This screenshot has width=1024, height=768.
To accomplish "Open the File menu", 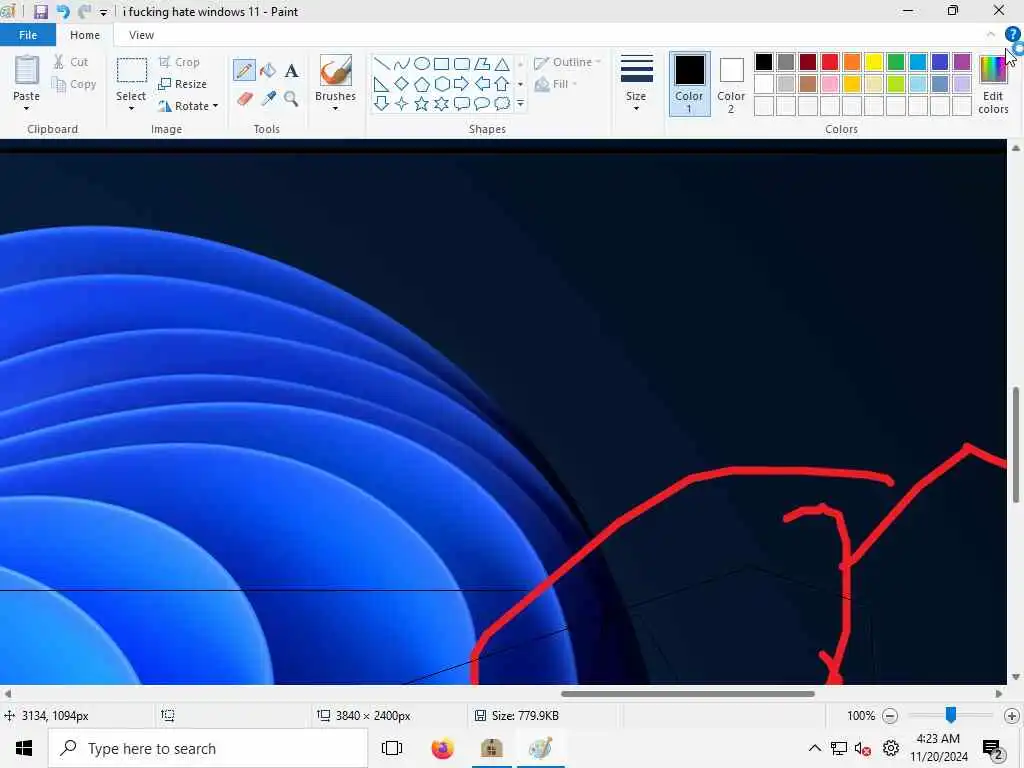I will (27, 35).
